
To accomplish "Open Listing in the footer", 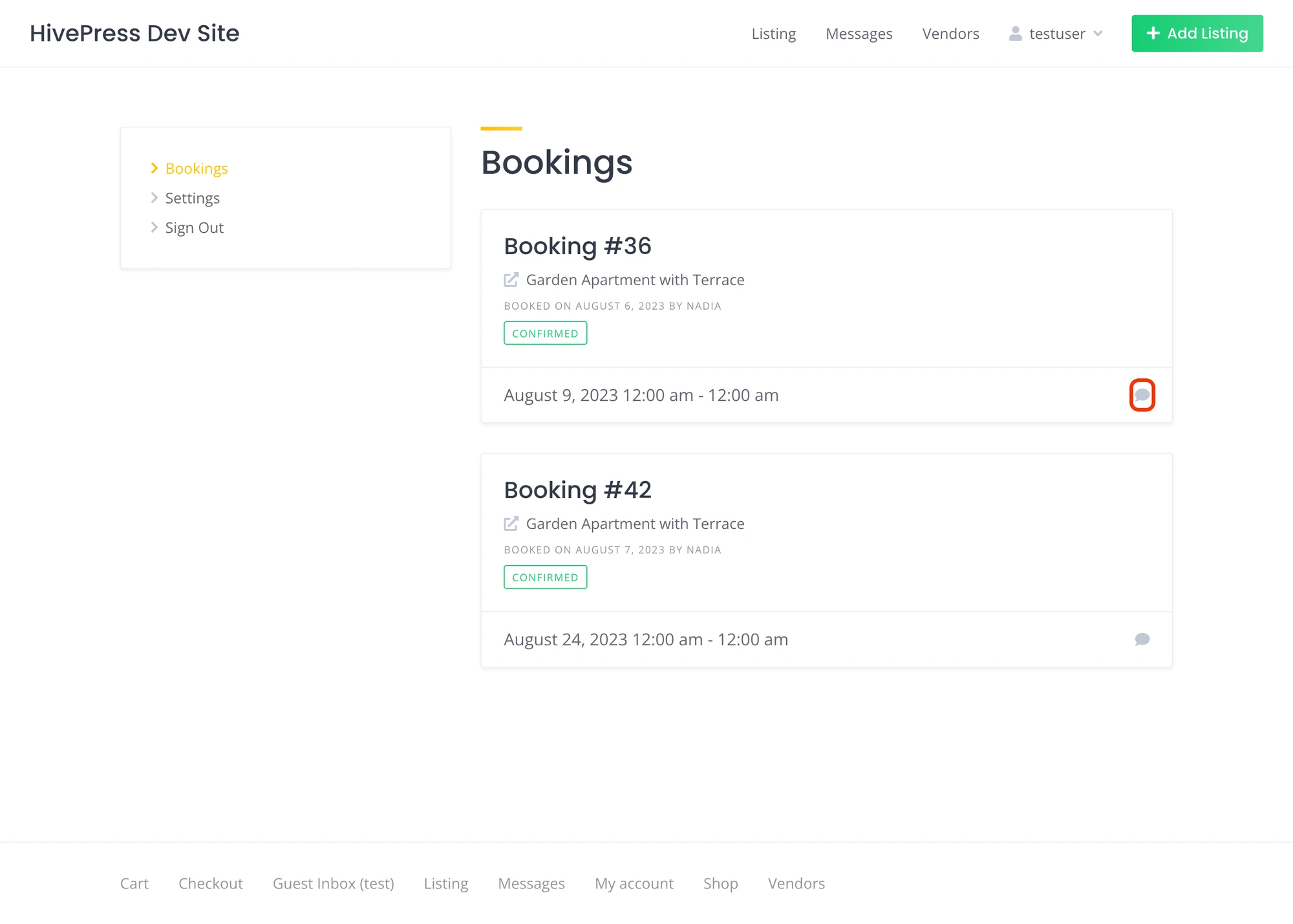I will [446, 883].
